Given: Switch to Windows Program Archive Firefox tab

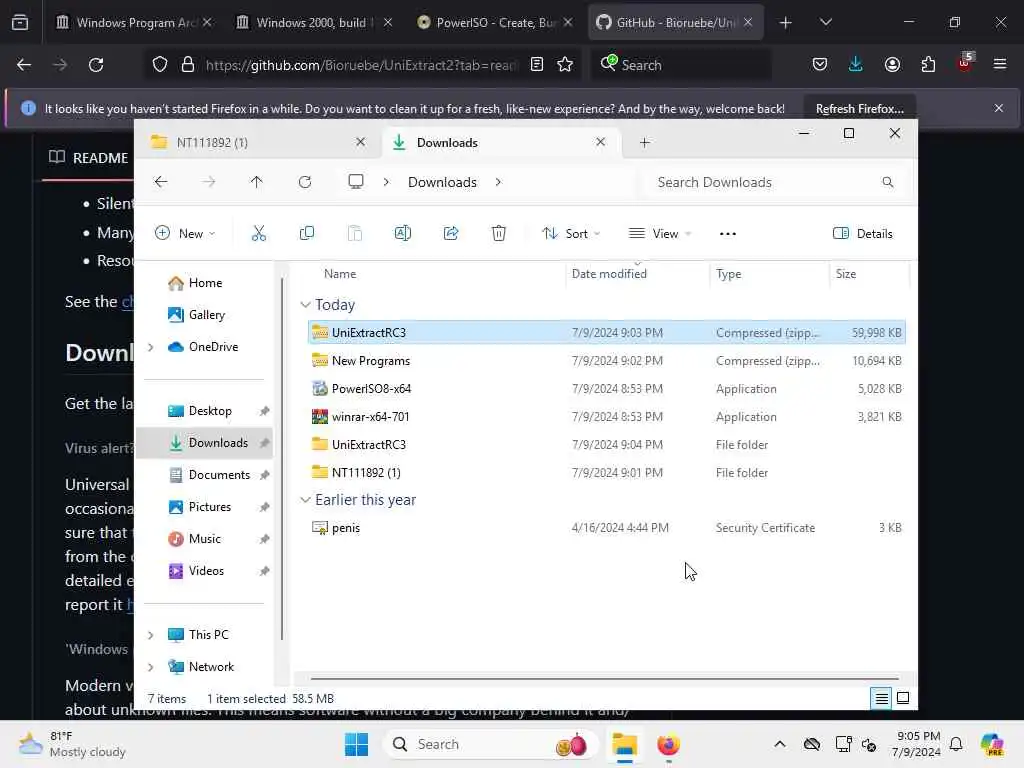Looking at the screenshot, I should point(135,22).
